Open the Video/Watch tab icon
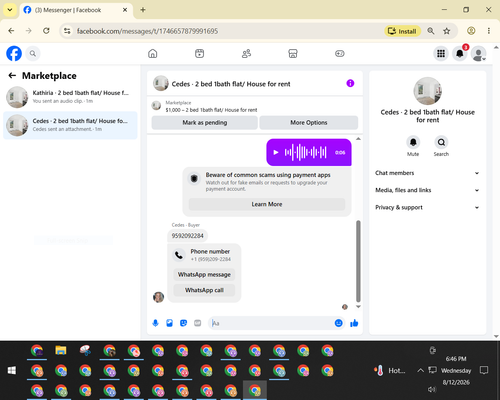 tap(199, 53)
